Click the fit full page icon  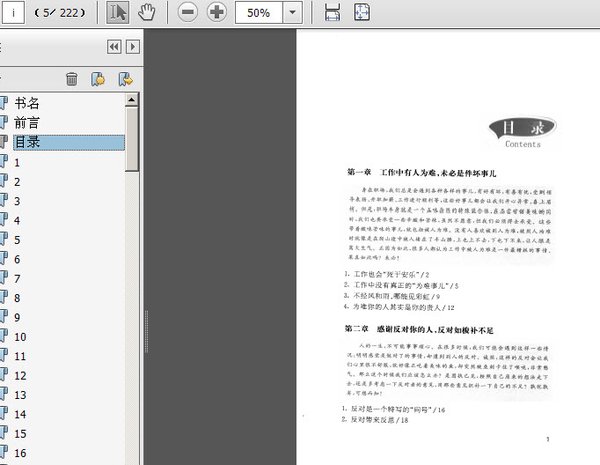362,14
